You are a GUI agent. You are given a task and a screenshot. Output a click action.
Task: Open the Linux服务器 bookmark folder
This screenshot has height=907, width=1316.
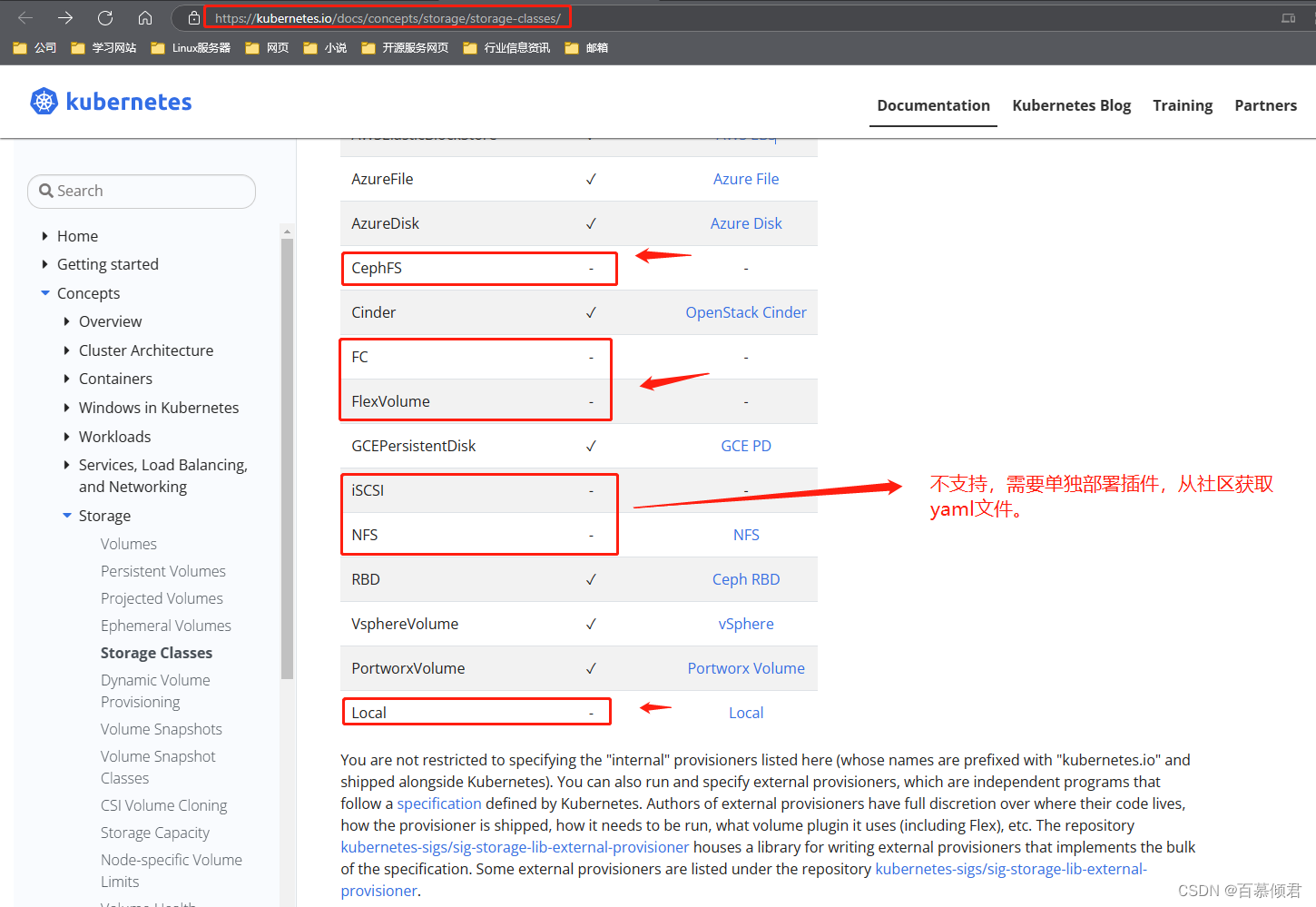[x=191, y=48]
